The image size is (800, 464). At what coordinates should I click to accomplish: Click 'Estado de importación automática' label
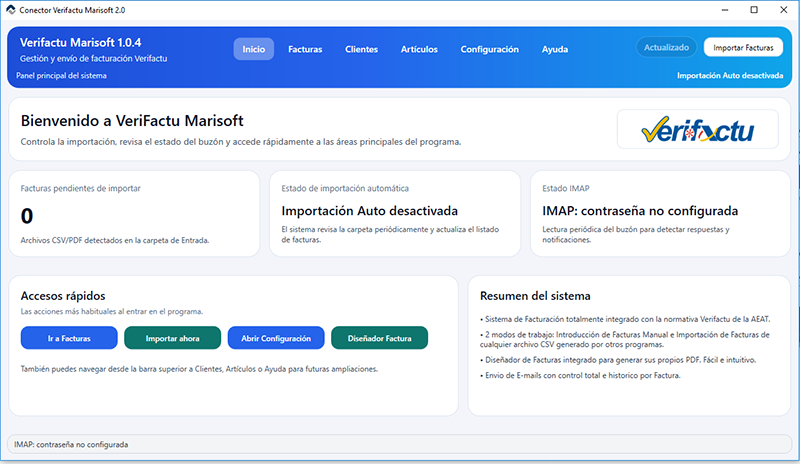coord(345,188)
